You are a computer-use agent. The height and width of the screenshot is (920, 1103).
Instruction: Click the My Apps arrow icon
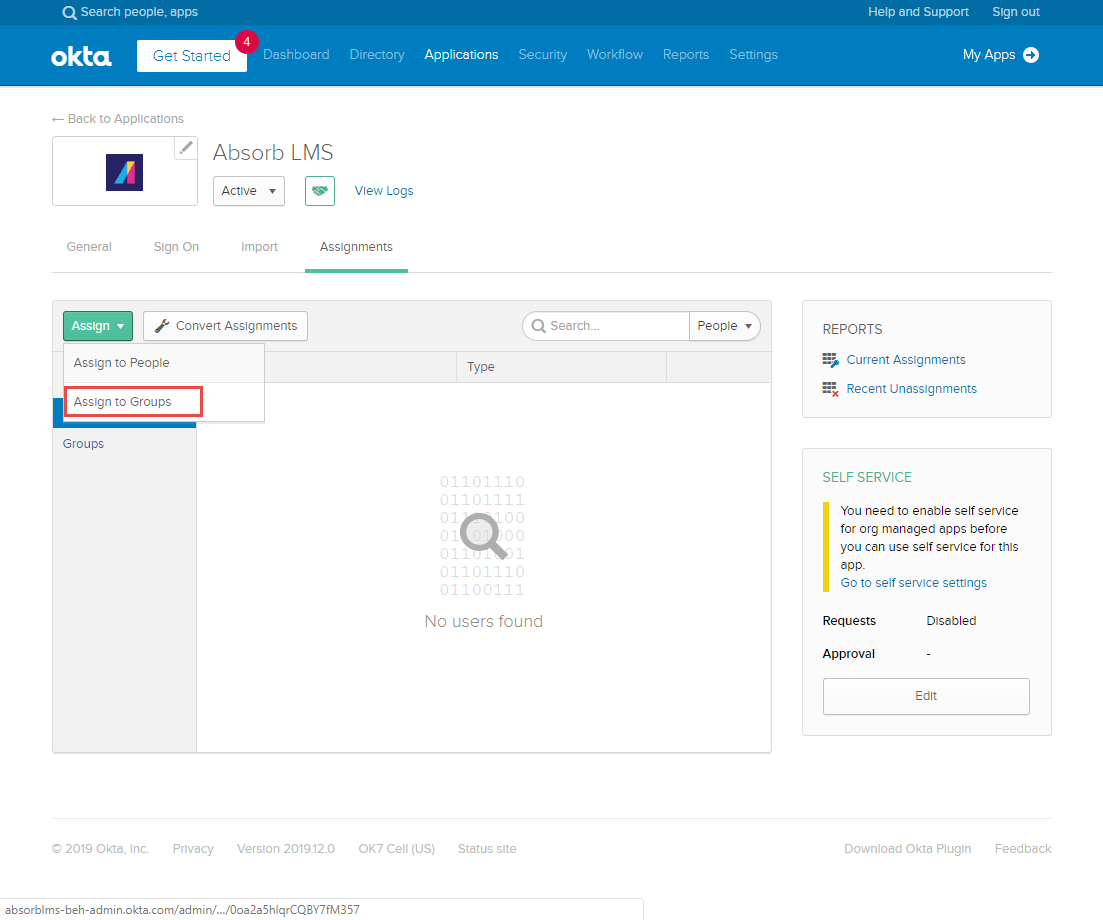1031,55
